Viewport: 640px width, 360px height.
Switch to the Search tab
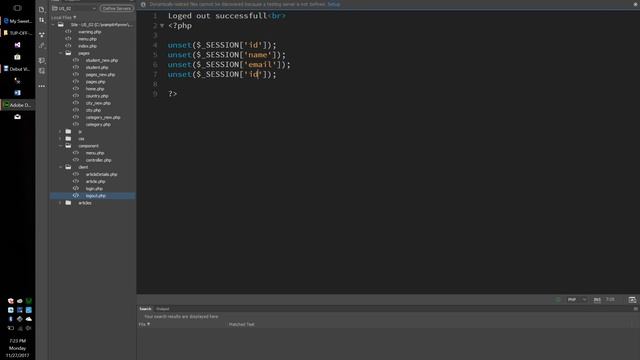(145, 309)
